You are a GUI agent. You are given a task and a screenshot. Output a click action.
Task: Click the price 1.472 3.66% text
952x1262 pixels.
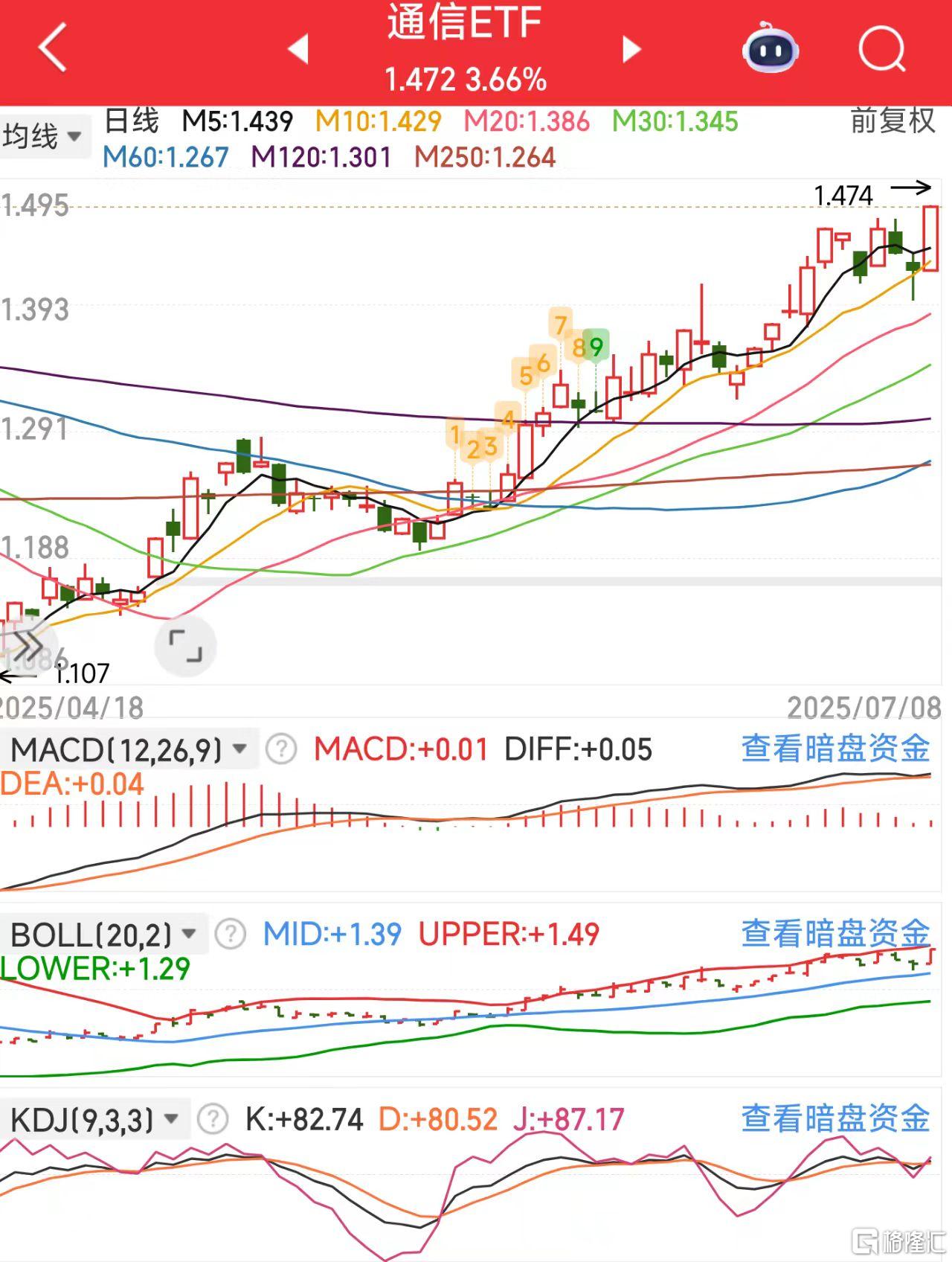[466, 80]
